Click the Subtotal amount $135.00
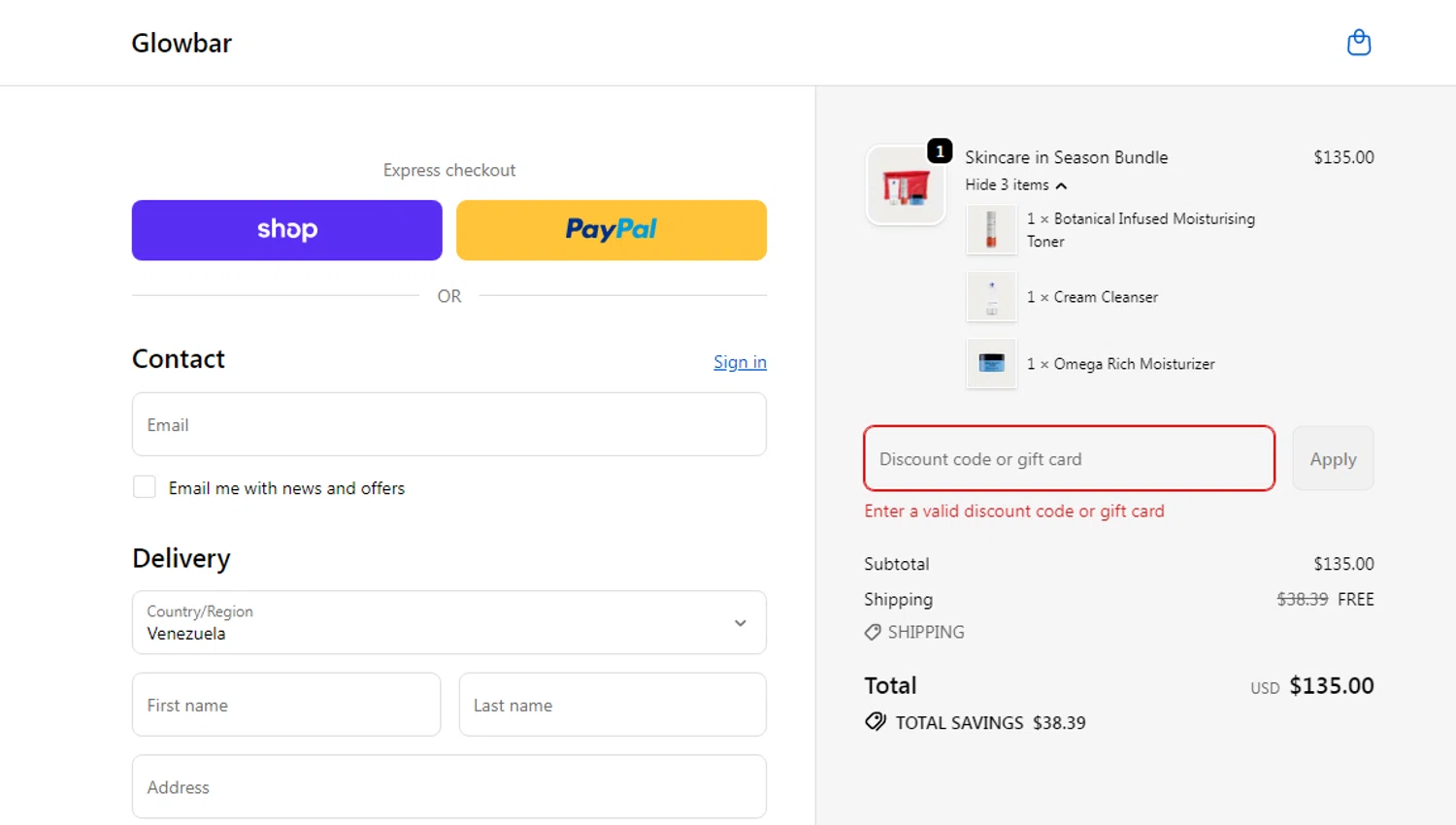 coord(1343,564)
